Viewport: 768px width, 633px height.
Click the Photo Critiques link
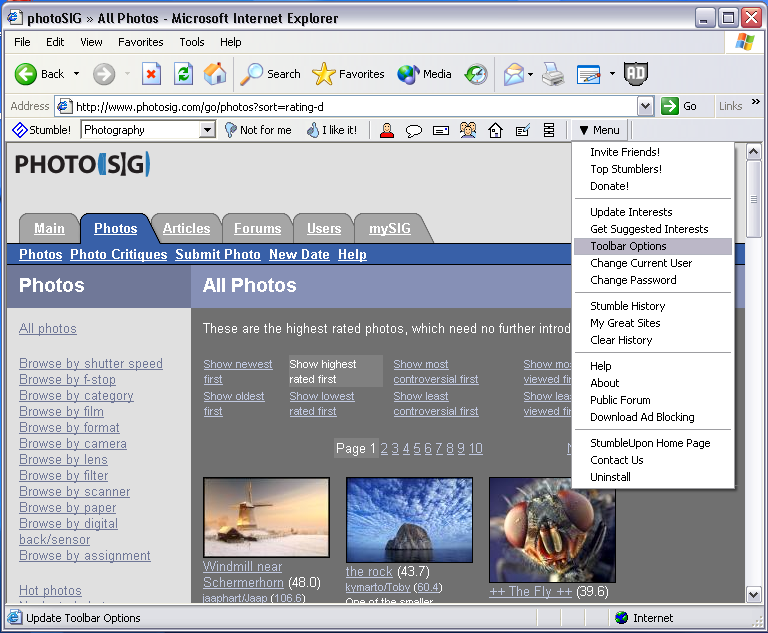pos(119,254)
